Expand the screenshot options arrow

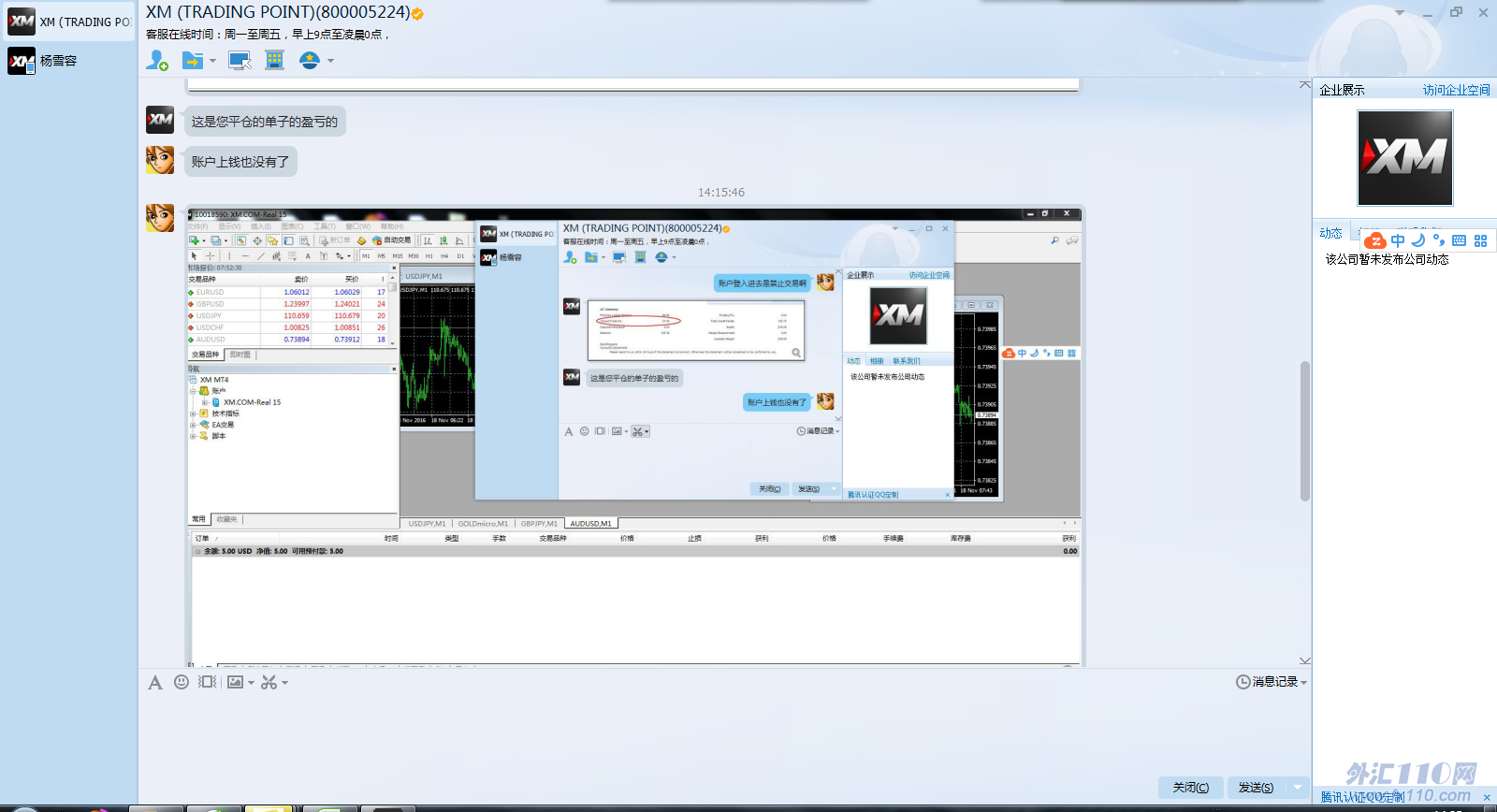point(284,683)
